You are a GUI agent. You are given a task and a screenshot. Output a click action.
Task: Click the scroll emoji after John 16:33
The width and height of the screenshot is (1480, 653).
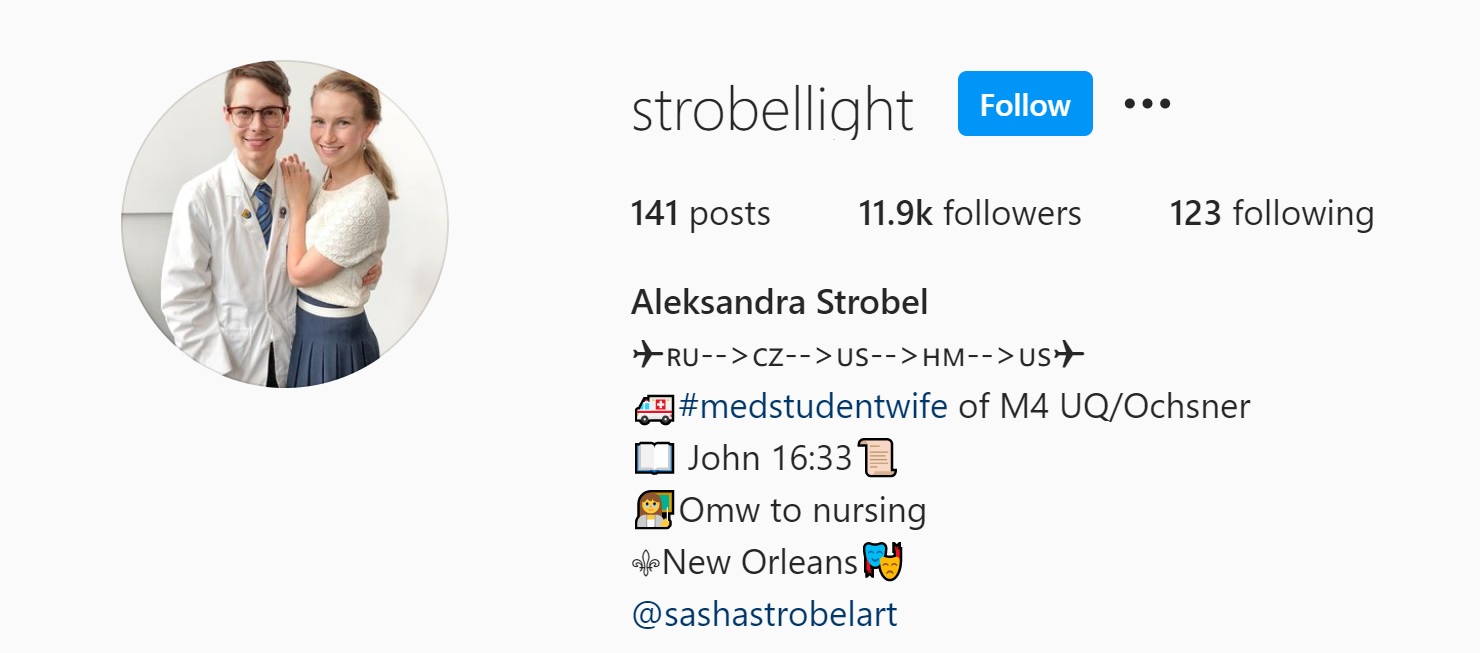tap(878, 459)
